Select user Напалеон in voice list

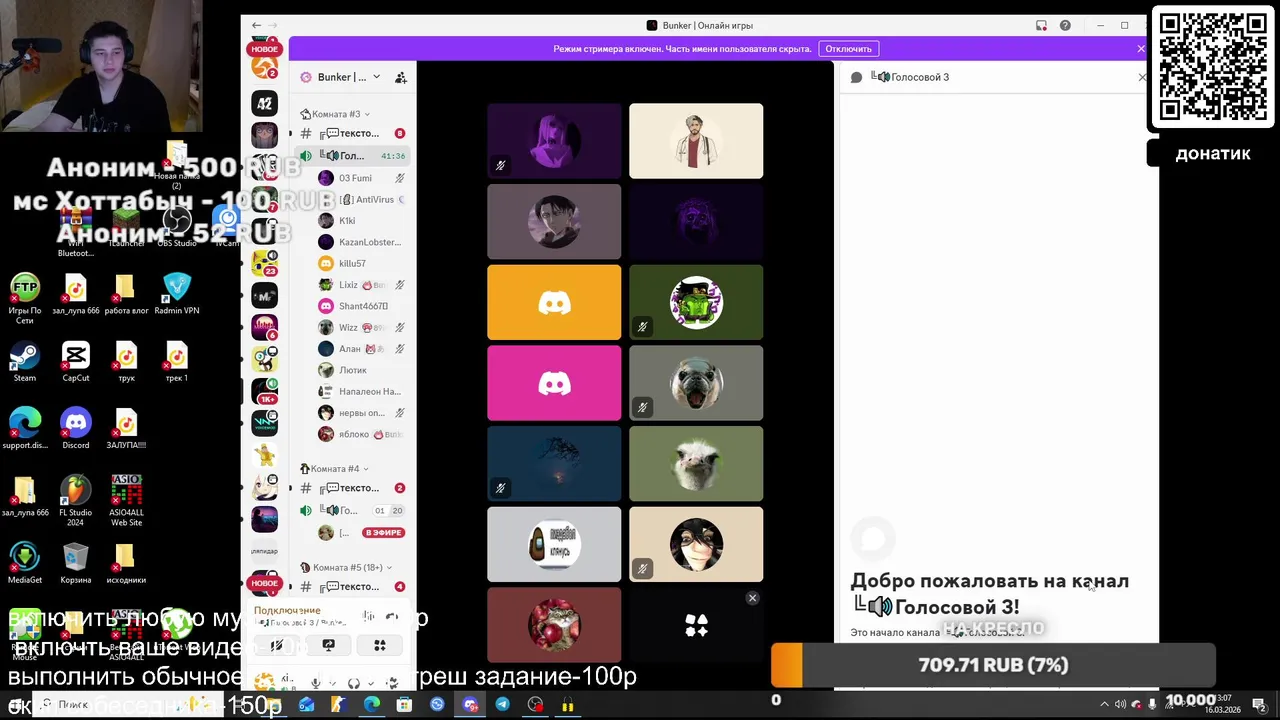click(x=362, y=391)
